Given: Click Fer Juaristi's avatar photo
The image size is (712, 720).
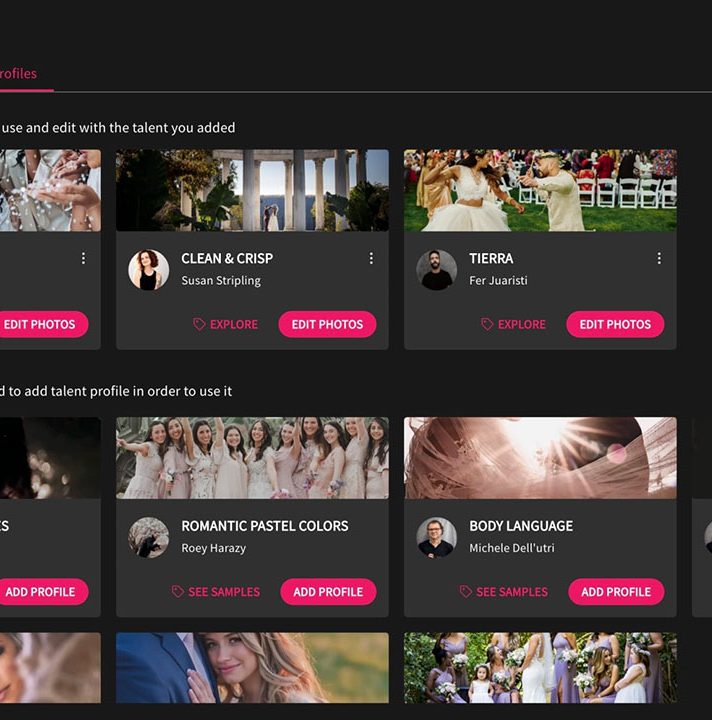Looking at the screenshot, I should (436, 270).
